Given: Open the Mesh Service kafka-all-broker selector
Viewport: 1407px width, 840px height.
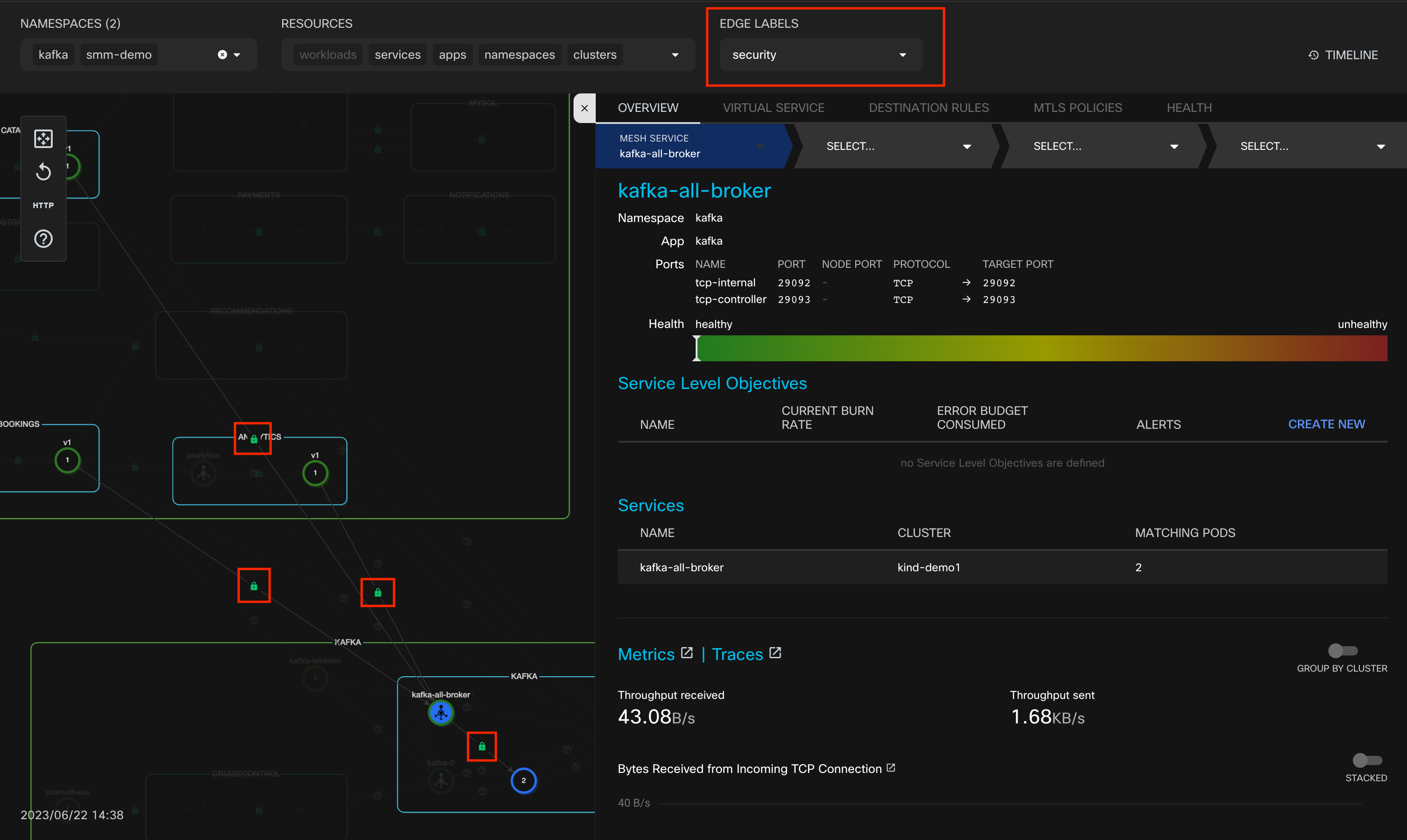Looking at the screenshot, I should (691, 146).
